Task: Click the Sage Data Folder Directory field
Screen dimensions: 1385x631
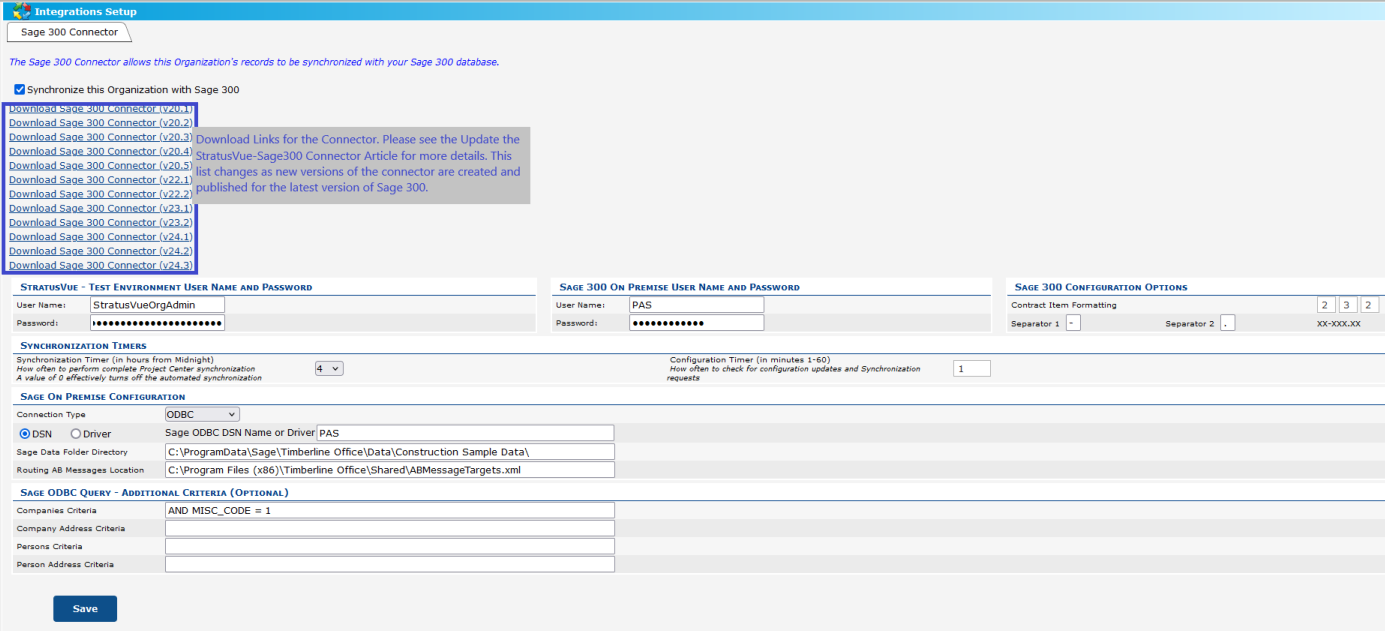Action: 390,452
